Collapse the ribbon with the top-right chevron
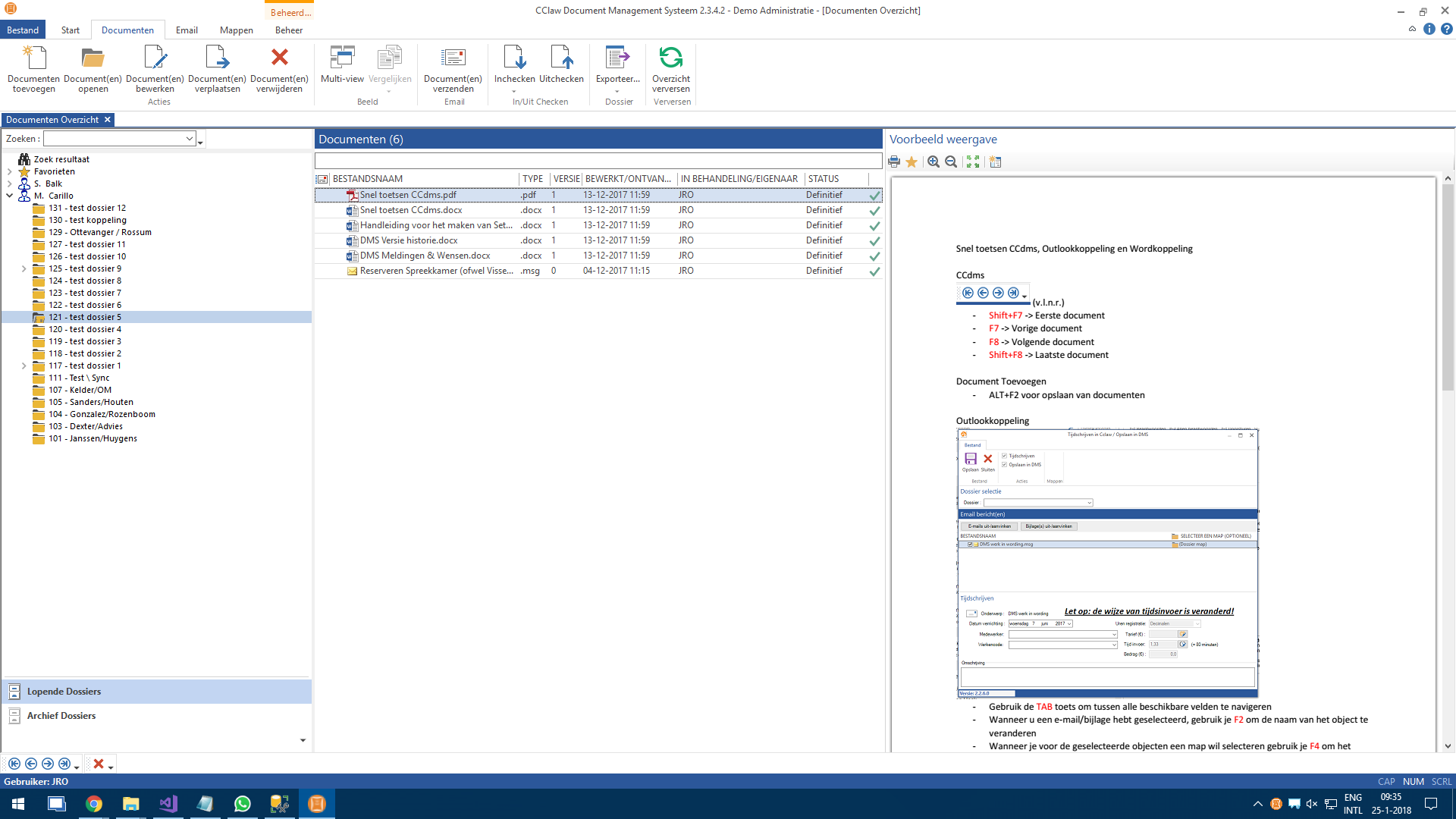The height and width of the screenshot is (819, 1456). 1412,30
